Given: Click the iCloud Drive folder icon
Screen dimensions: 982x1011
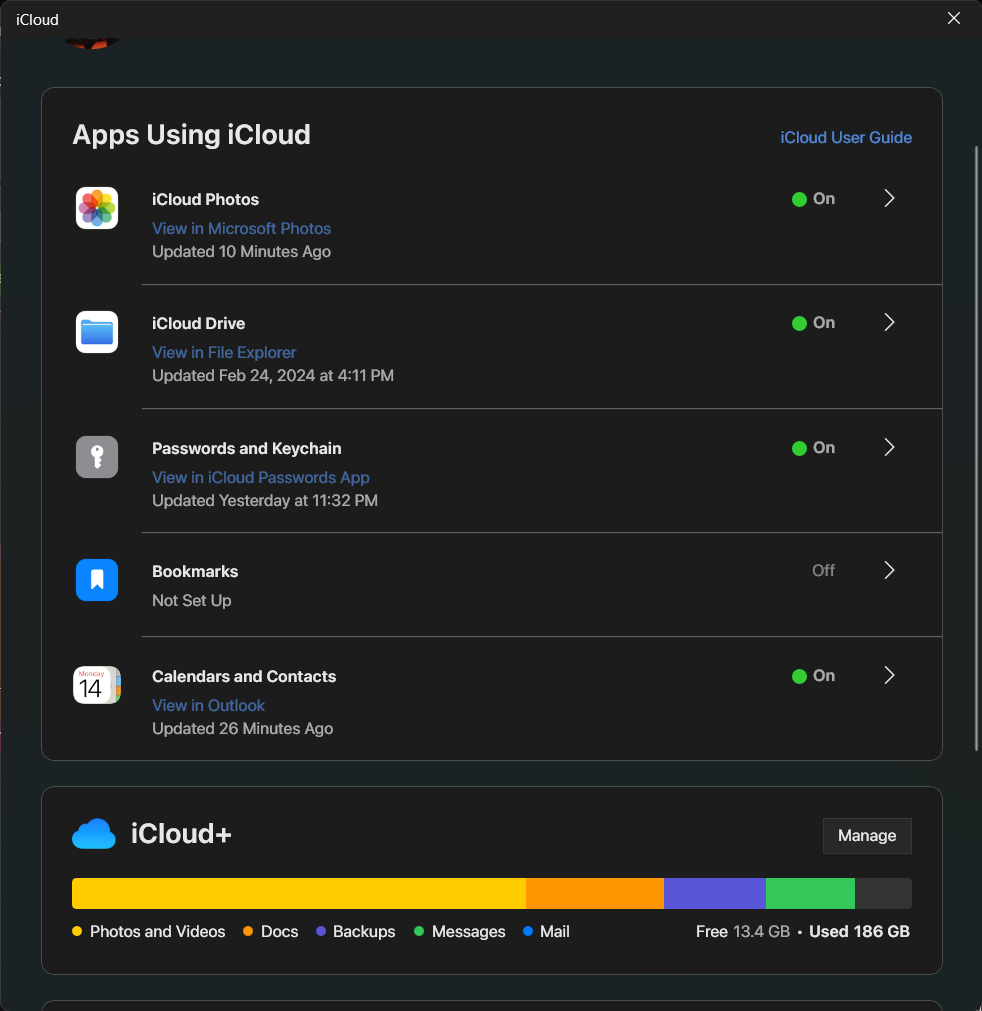Looking at the screenshot, I should tap(97, 332).
